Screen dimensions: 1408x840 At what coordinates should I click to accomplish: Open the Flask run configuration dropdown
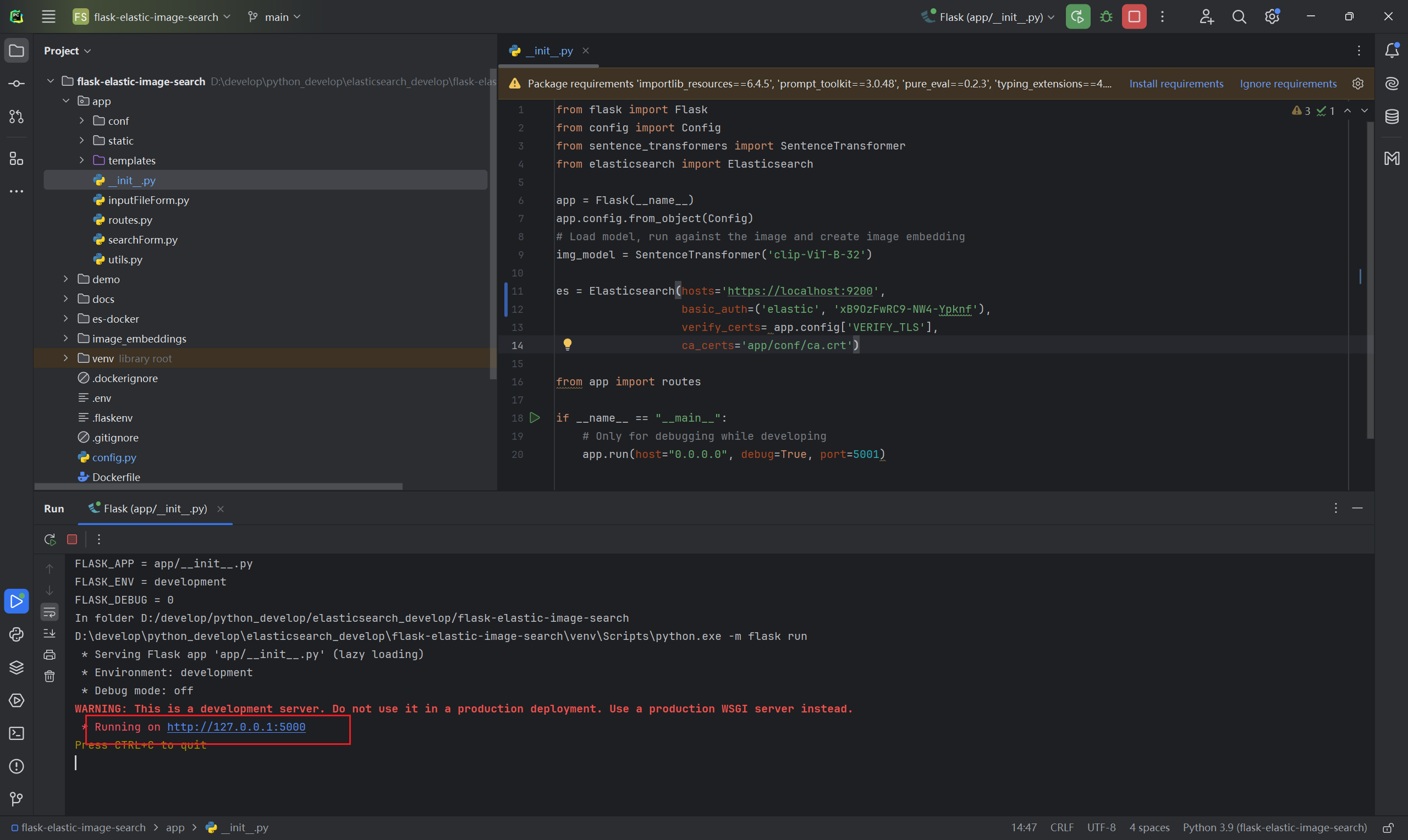pos(988,17)
